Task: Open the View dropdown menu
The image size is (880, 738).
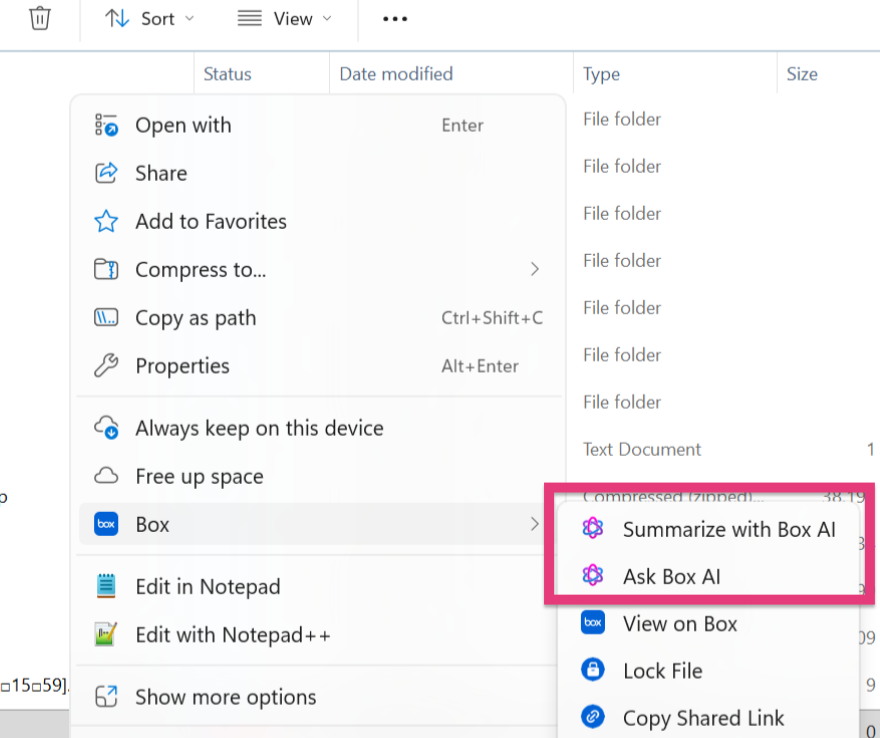Action: [x=284, y=18]
